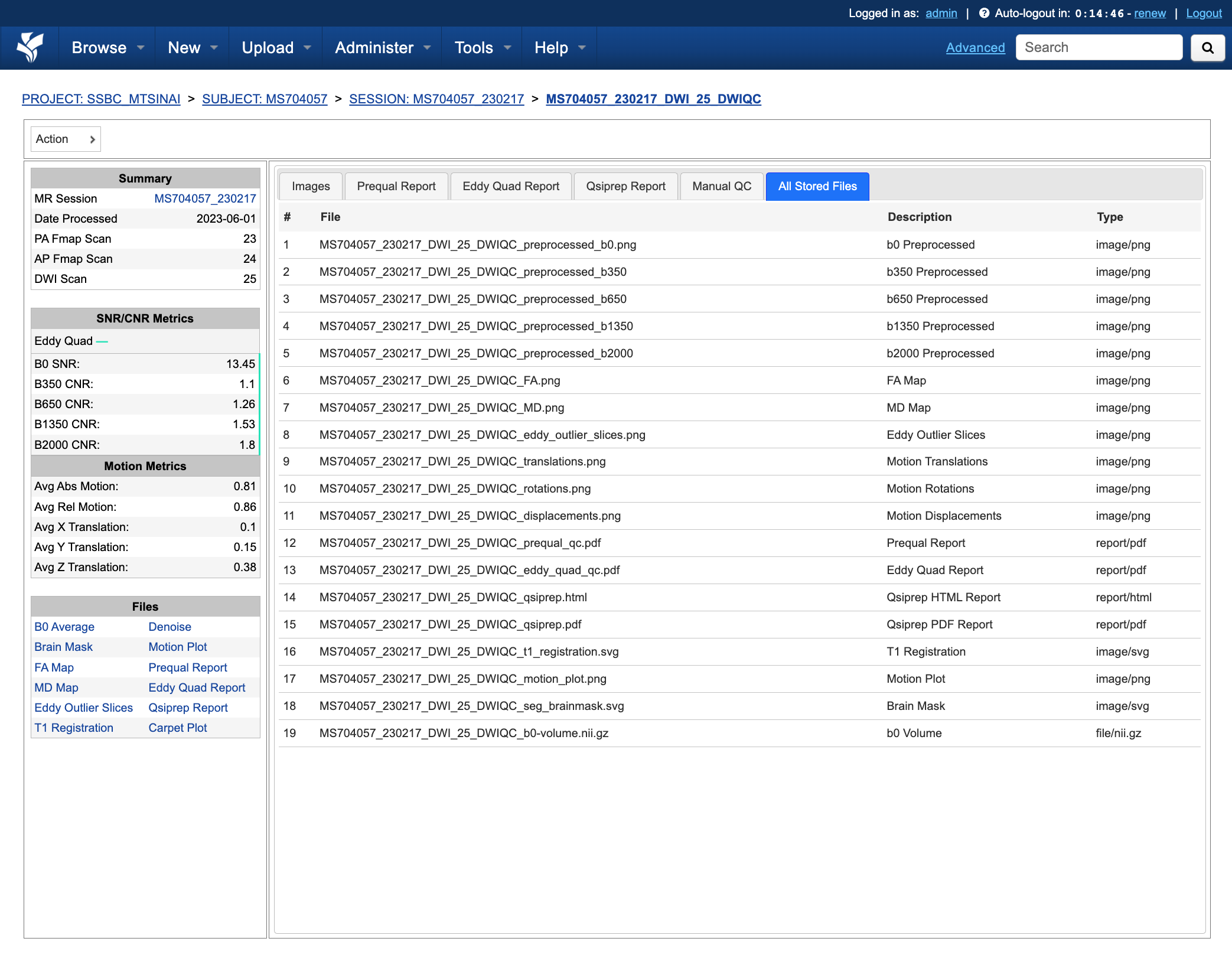Select the eddy_quad_qc.pdf file row

pos(739,570)
